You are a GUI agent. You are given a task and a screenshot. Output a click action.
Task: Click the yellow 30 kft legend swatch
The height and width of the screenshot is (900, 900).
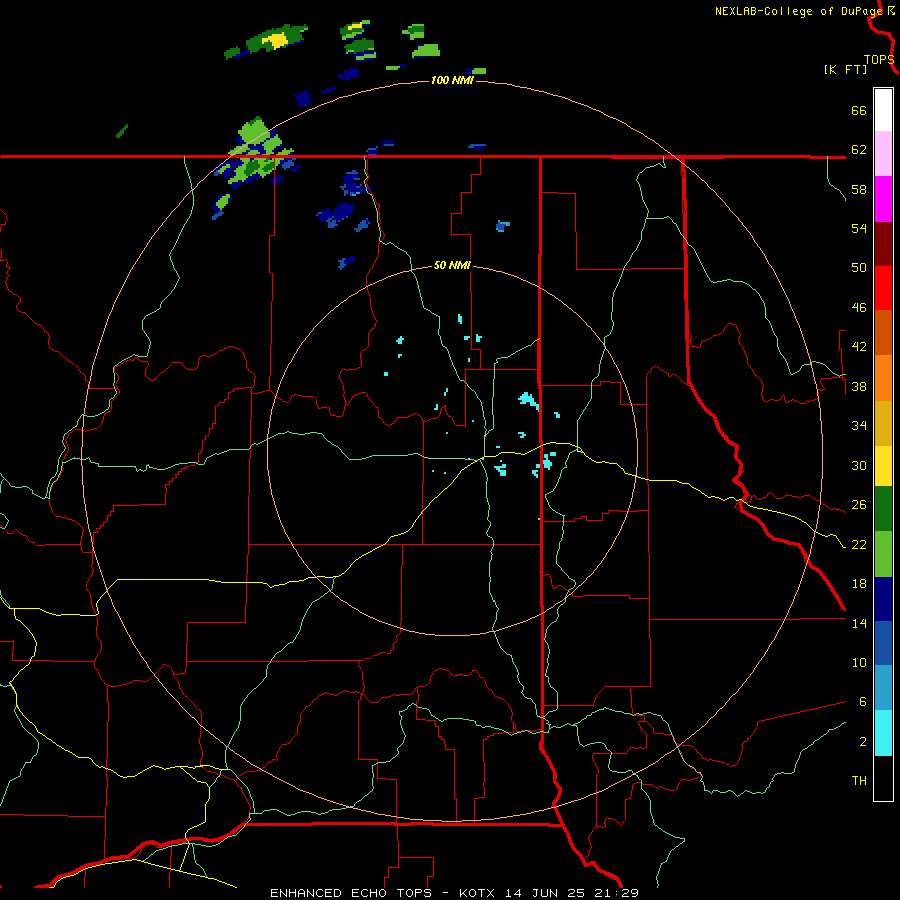tap(883, 466)
